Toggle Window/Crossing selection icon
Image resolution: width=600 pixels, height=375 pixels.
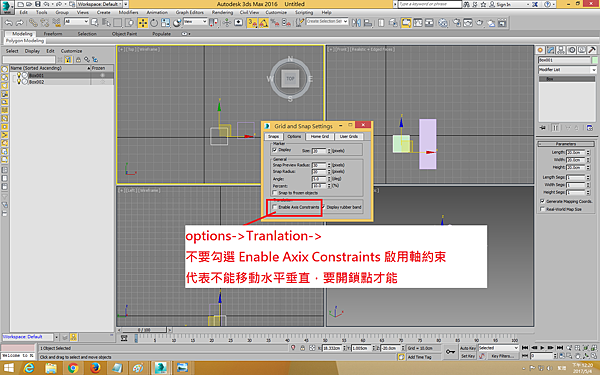point(129,23)
